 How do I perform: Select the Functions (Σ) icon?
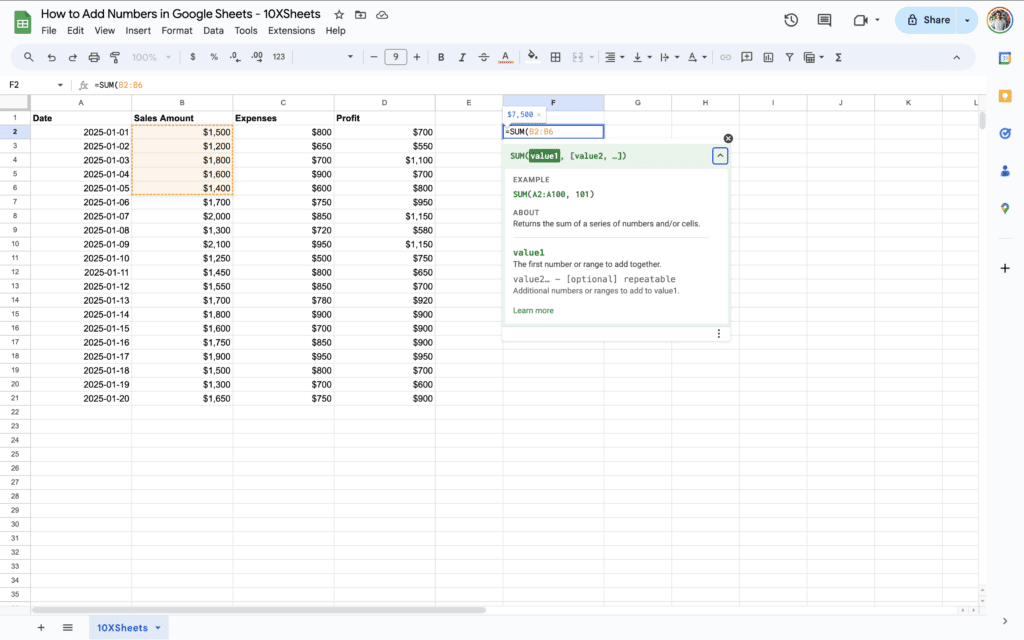(838, 57)
